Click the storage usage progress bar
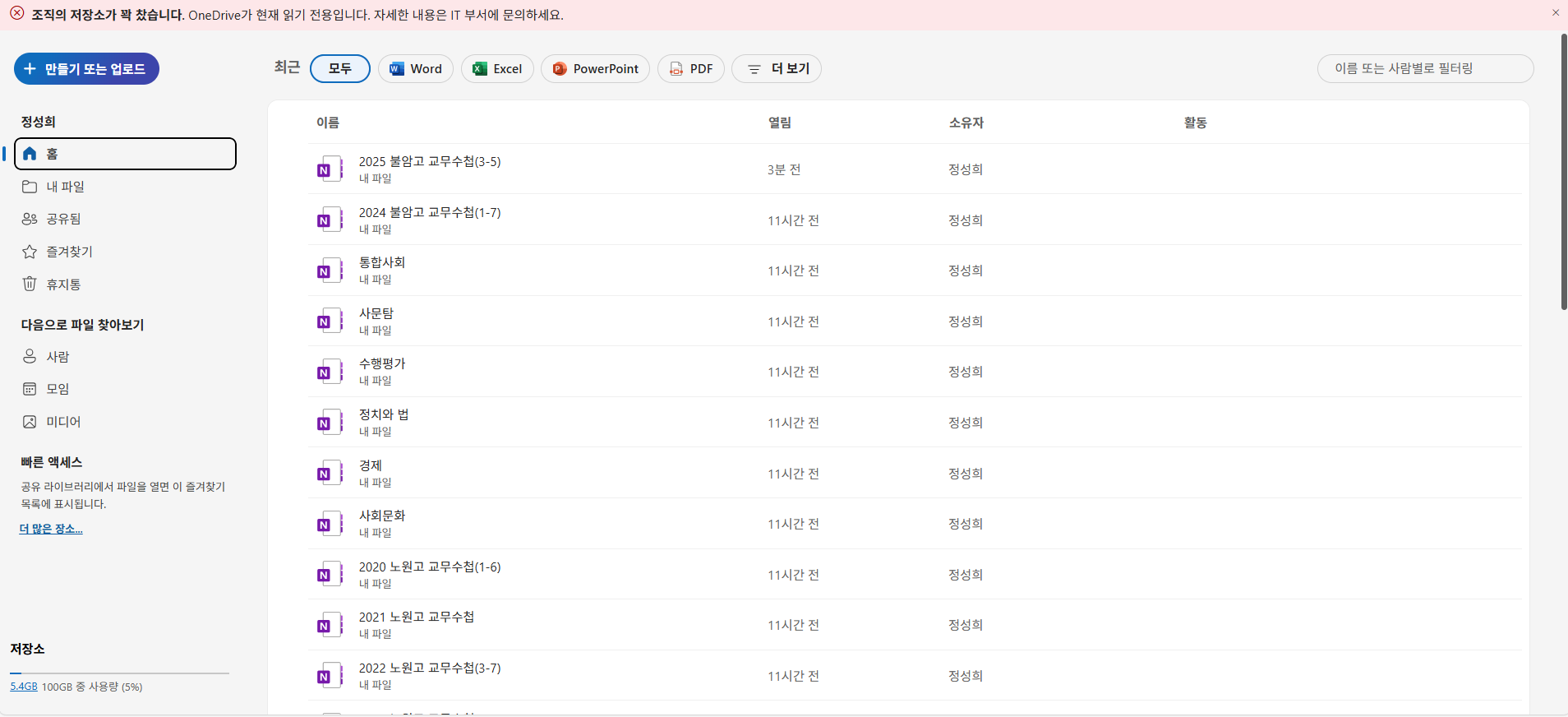 120,673
